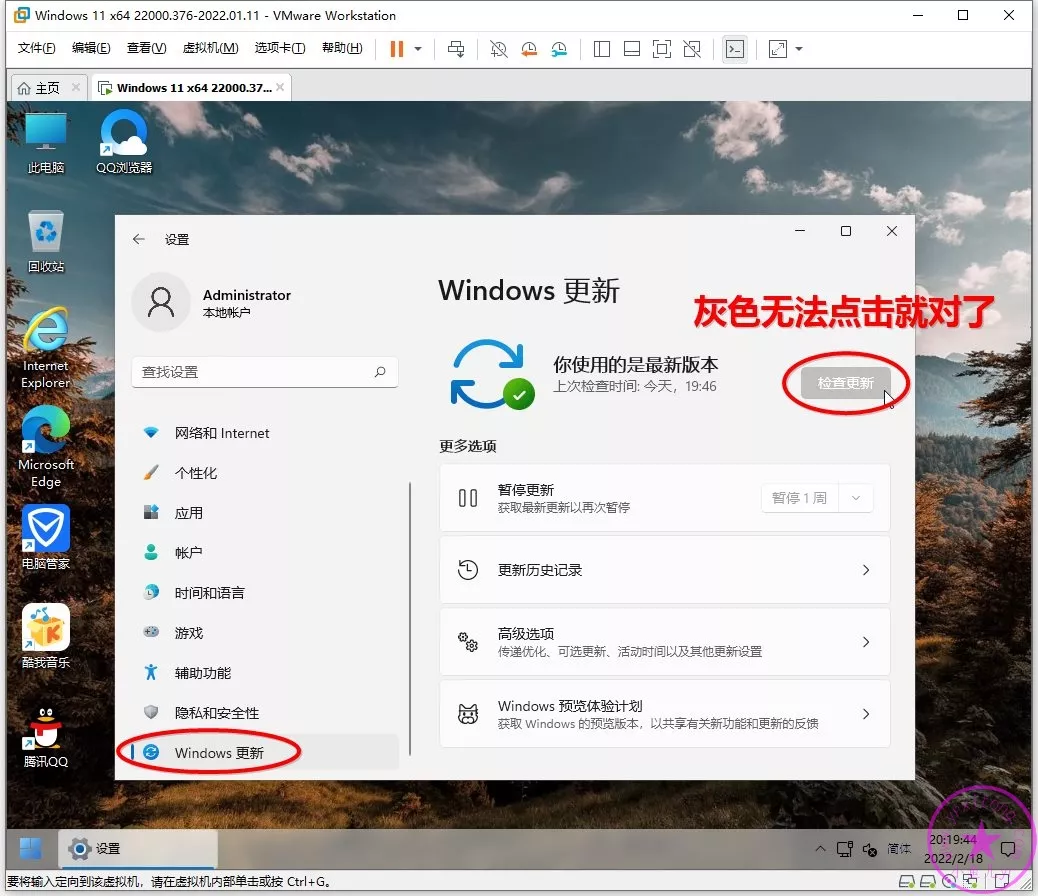The height and width of the screenshot is (896, 1038).
Task: Expand the stretch mode dropdown arrow
Action: coord(799,49)
